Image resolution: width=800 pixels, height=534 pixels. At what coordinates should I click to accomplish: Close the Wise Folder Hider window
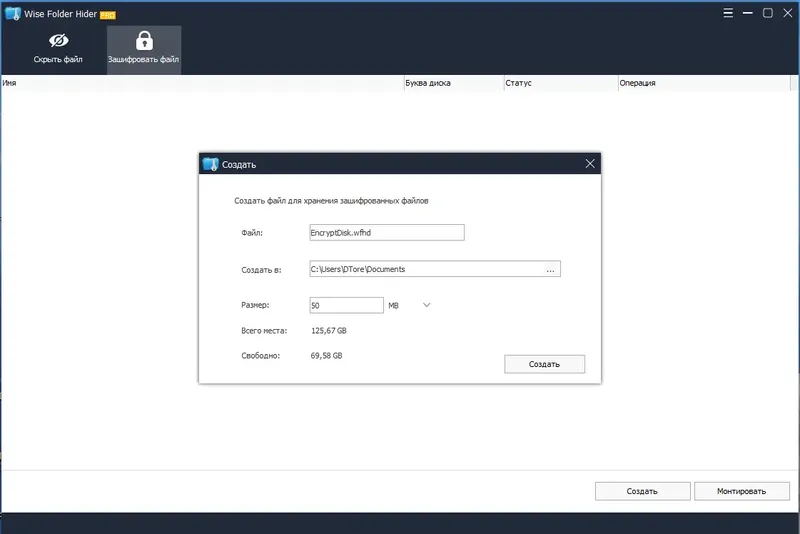point(787,13)
